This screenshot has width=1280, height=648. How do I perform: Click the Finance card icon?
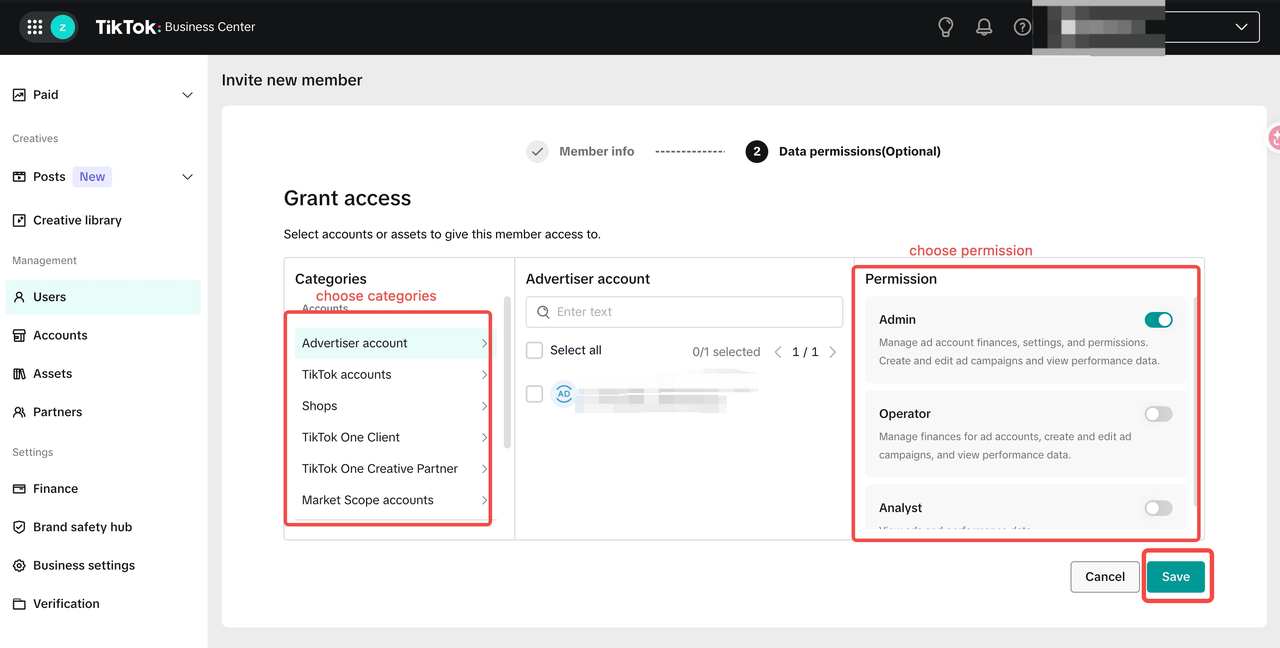click(x=19, y=489)
